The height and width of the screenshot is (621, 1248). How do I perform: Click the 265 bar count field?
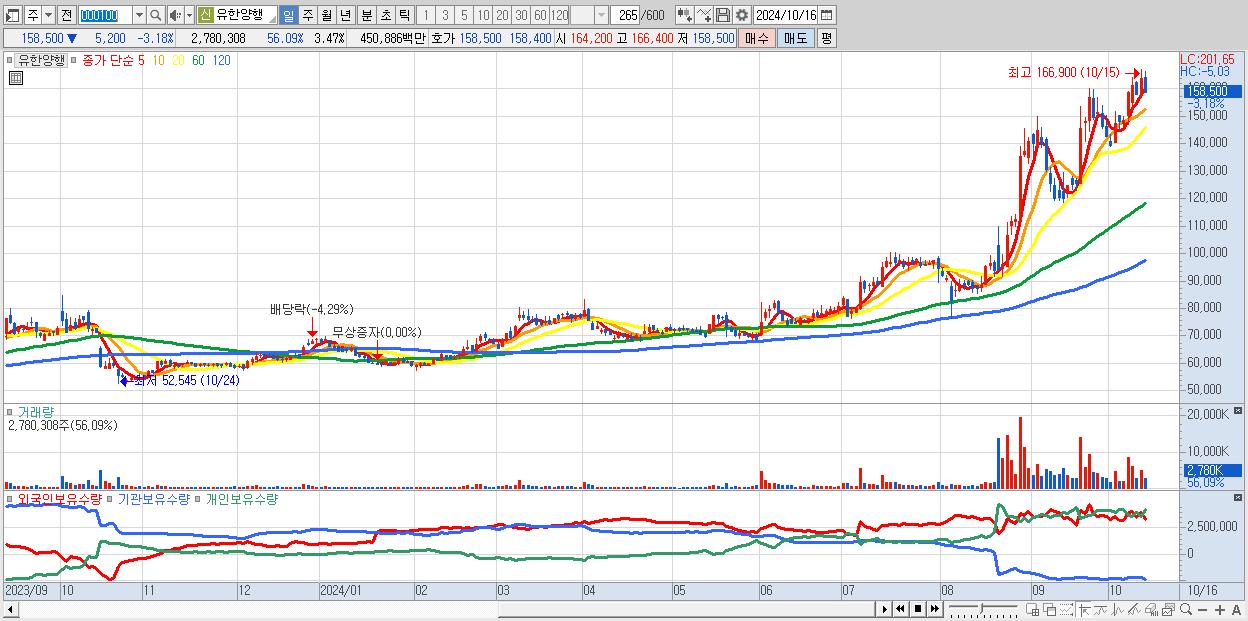point(625,15)
